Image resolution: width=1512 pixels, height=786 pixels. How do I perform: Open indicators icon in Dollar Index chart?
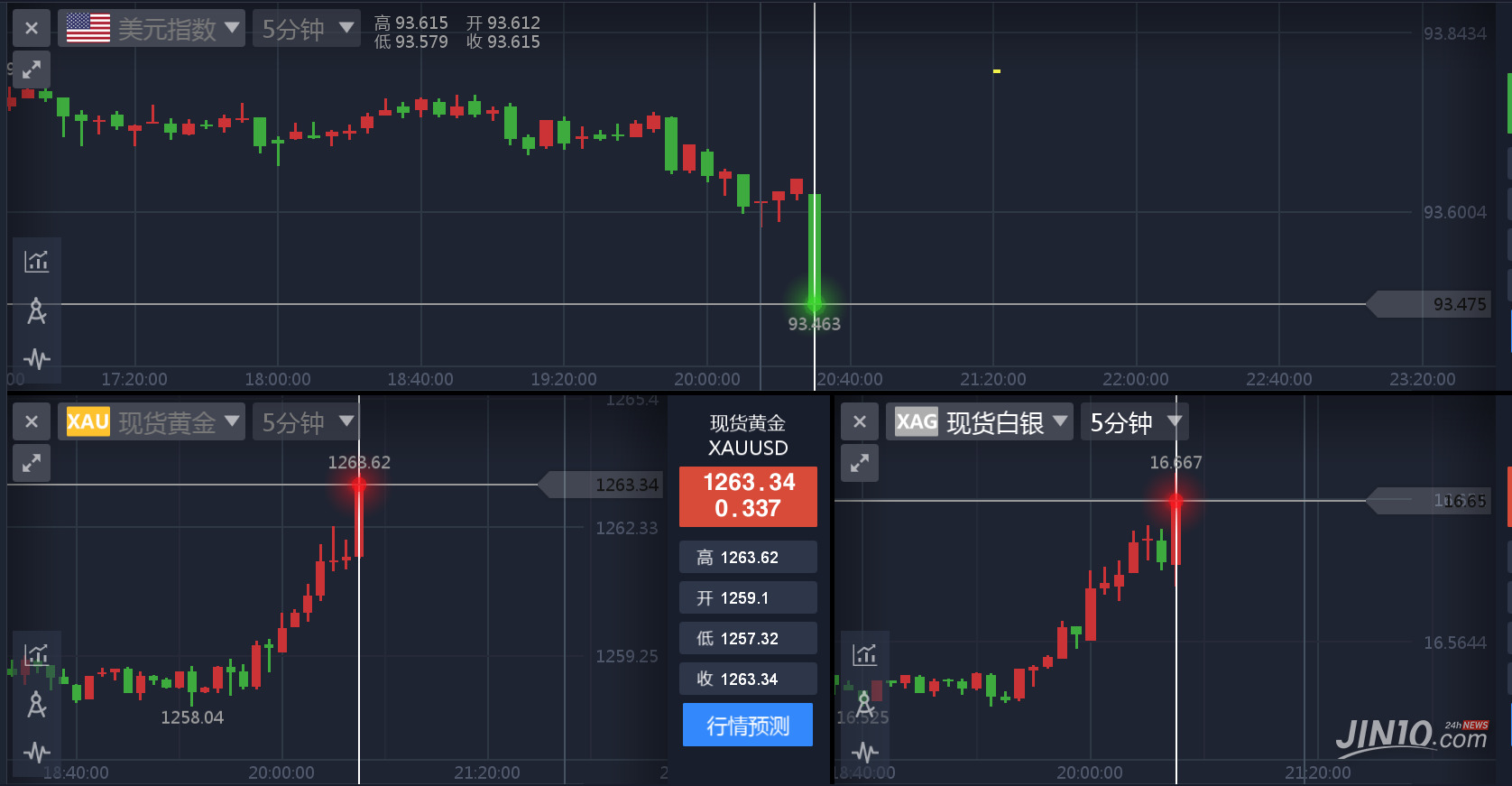(36, 262)
